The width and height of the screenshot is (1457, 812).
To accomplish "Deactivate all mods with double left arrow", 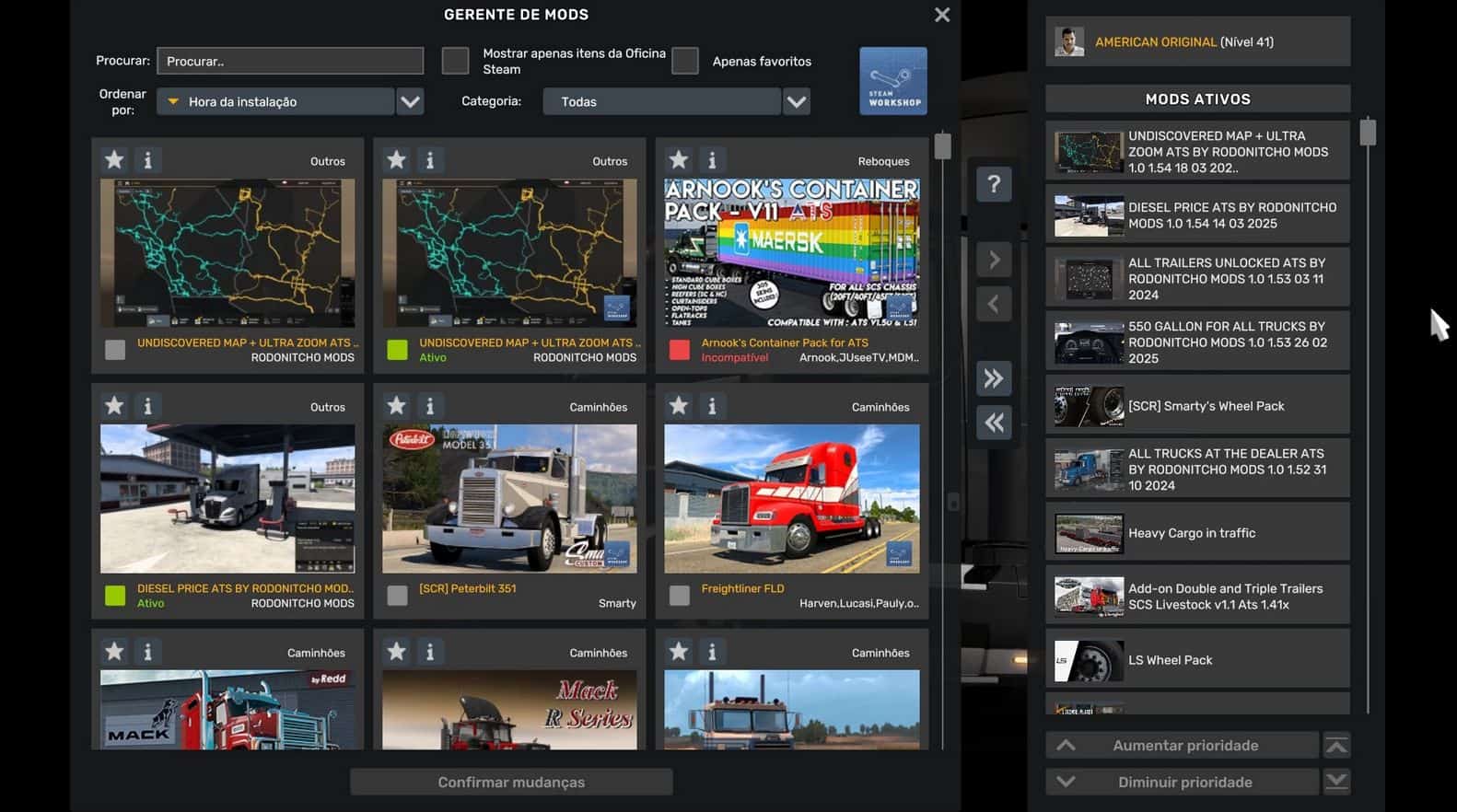I will (x=994, y=423).
